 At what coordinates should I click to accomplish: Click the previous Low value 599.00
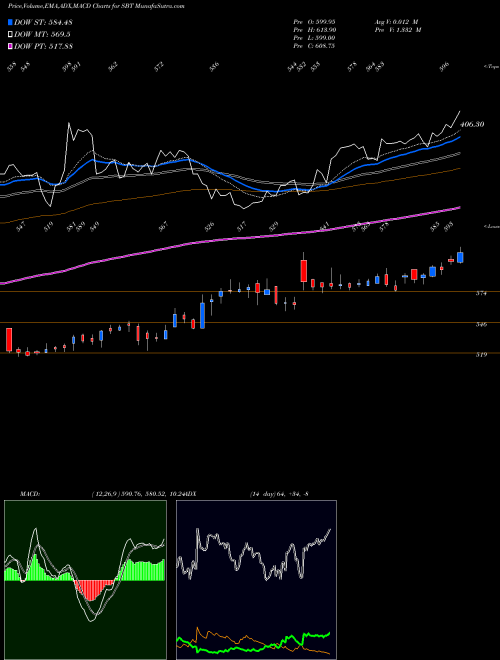point(323,38)
